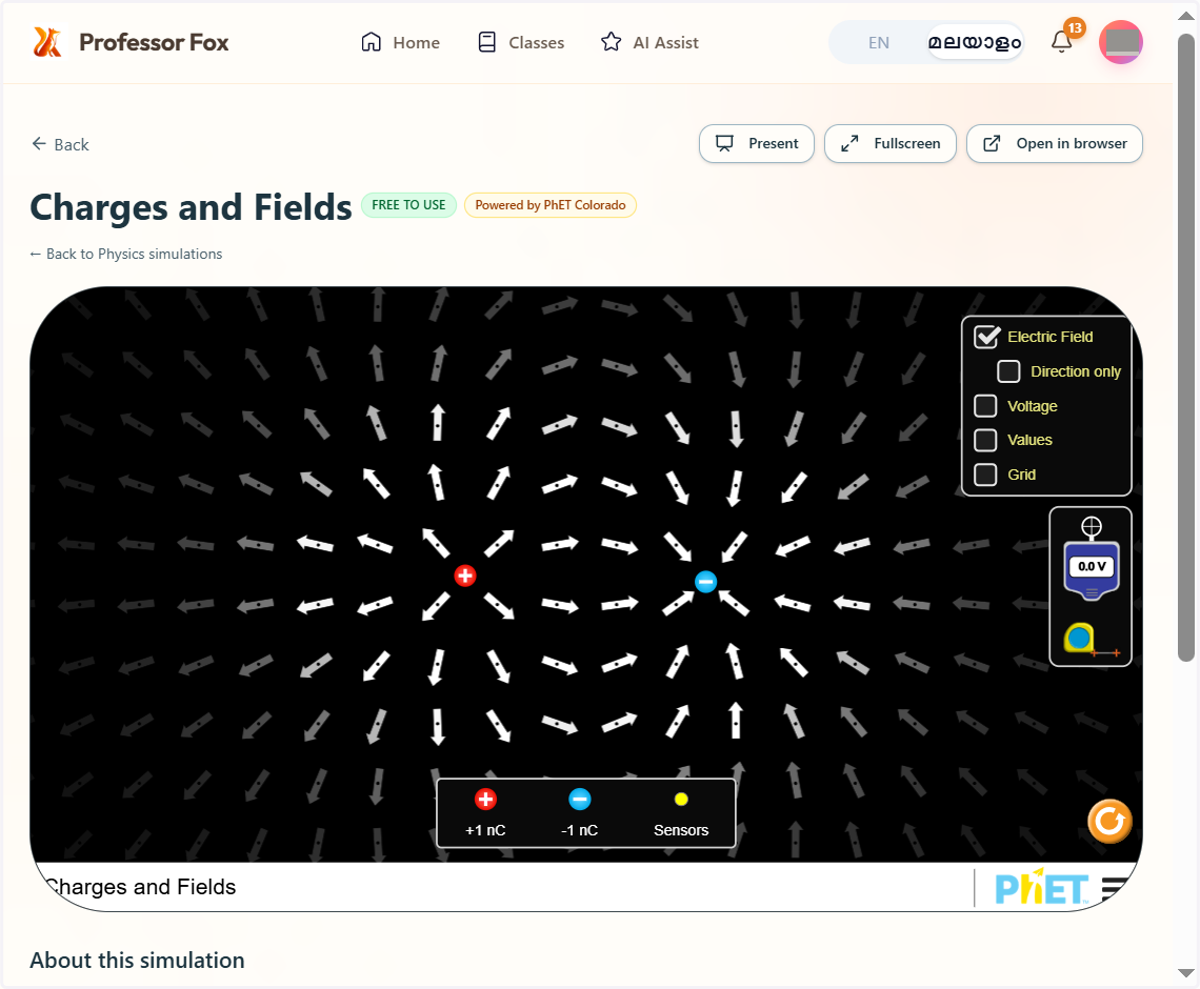Enable the Grid checkbox
Image resolution: width=1200 pixels, height=989 pixels.
click(986, 474)
